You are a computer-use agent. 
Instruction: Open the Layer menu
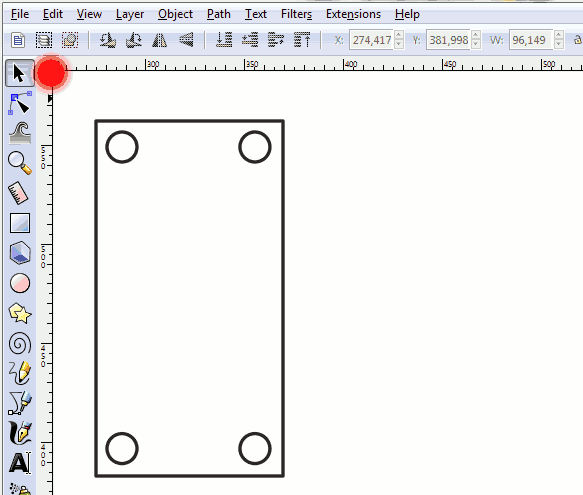(130, 14)
